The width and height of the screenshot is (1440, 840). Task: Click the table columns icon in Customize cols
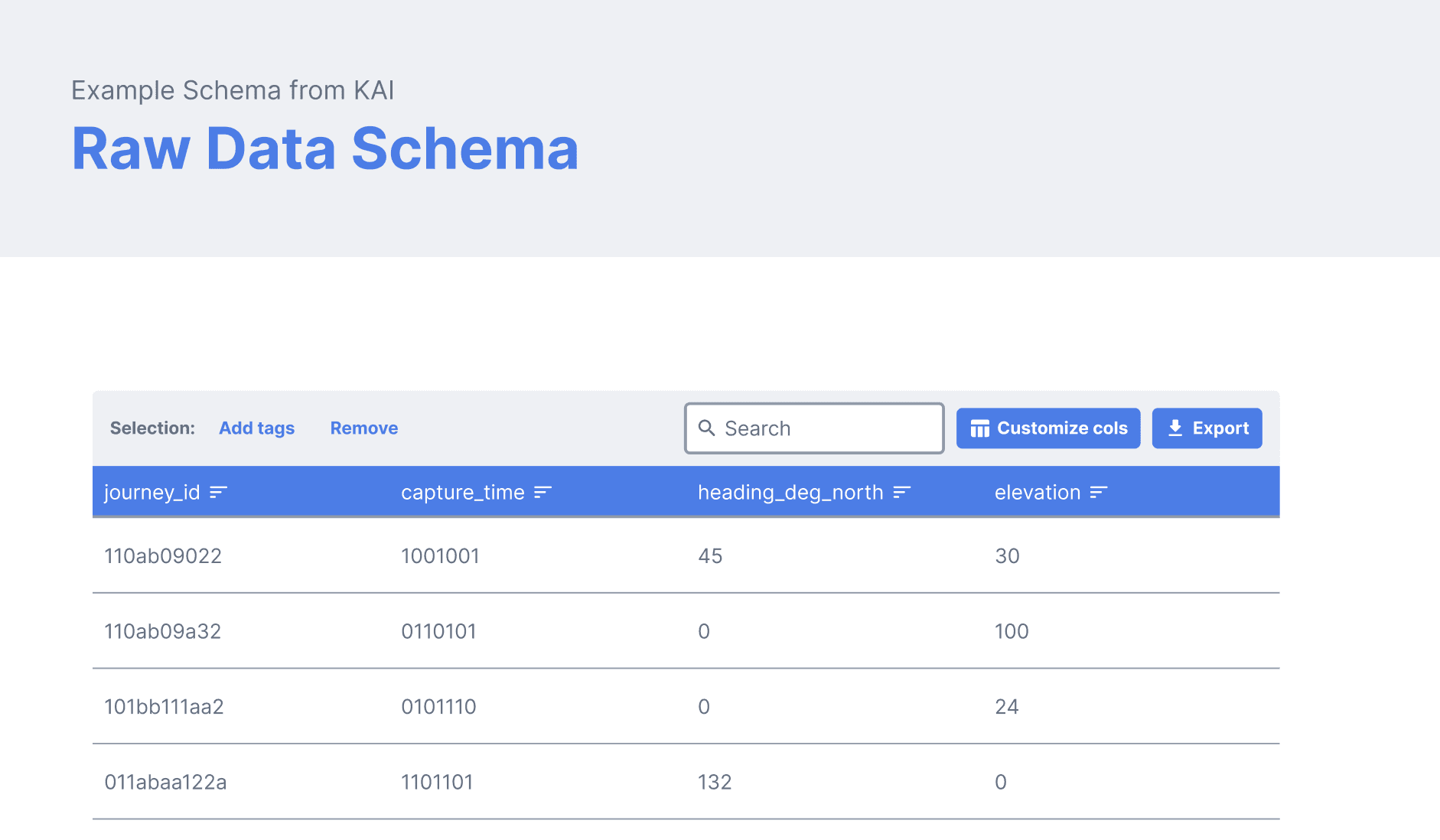(980, 428)
